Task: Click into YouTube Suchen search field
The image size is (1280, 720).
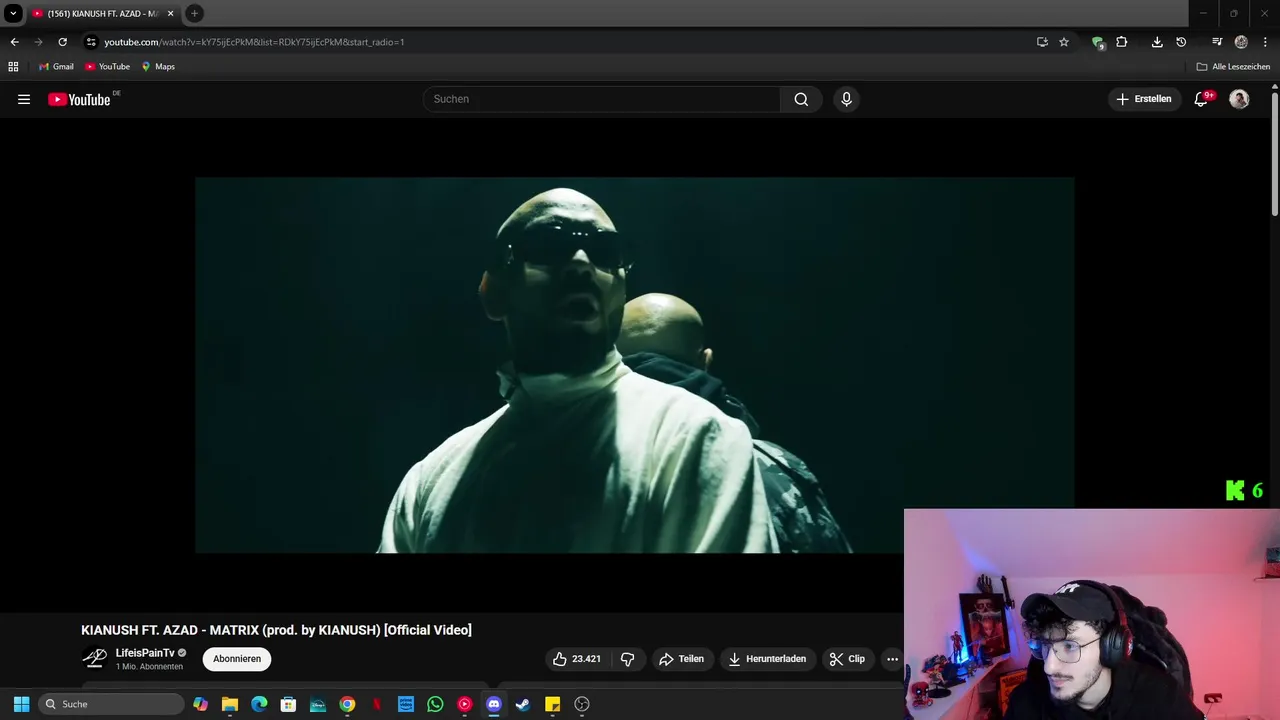Action: click(602, 99)
